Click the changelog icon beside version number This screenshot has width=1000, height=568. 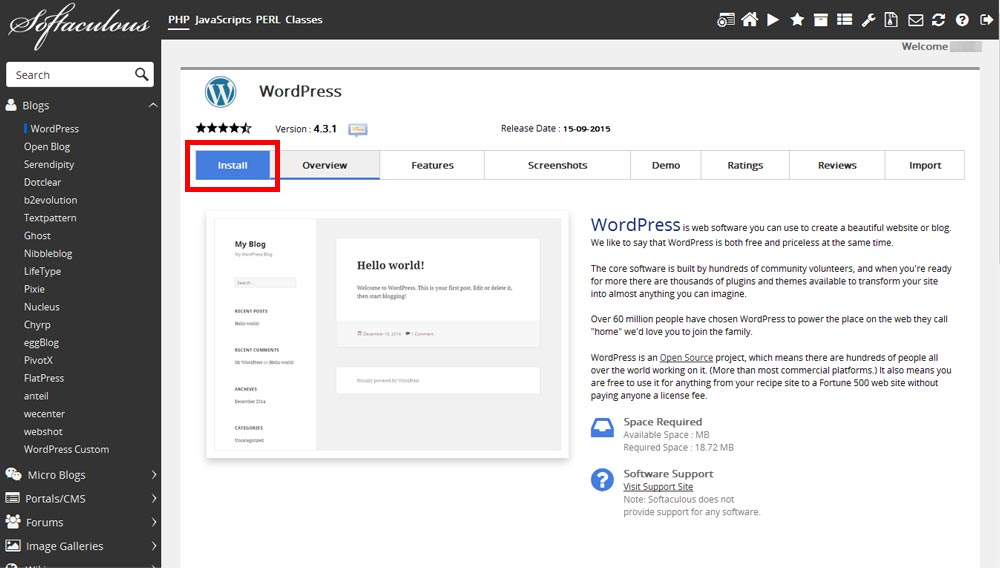(358, 129)
